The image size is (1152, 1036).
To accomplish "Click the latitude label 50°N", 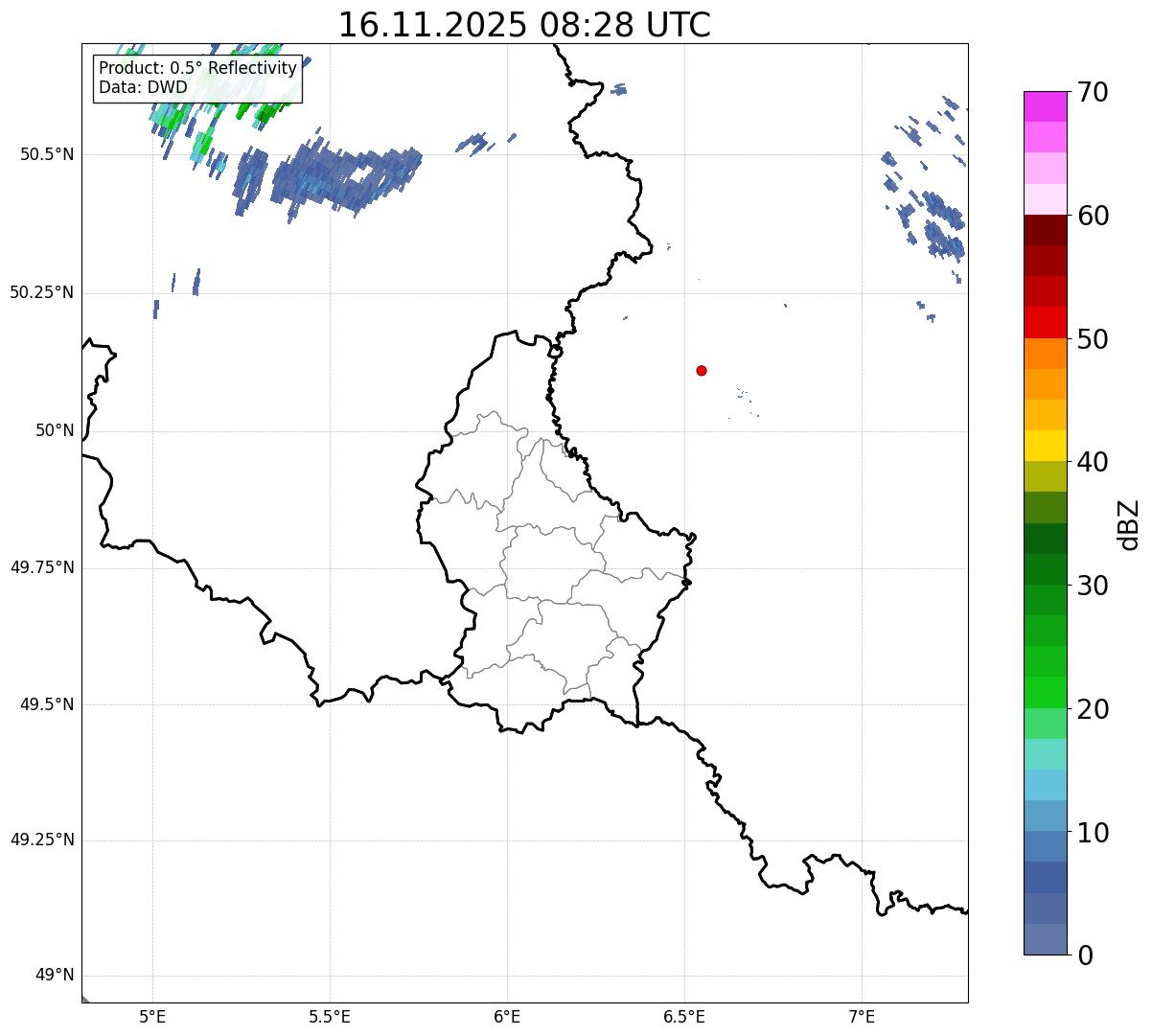I will click(54, 430).
